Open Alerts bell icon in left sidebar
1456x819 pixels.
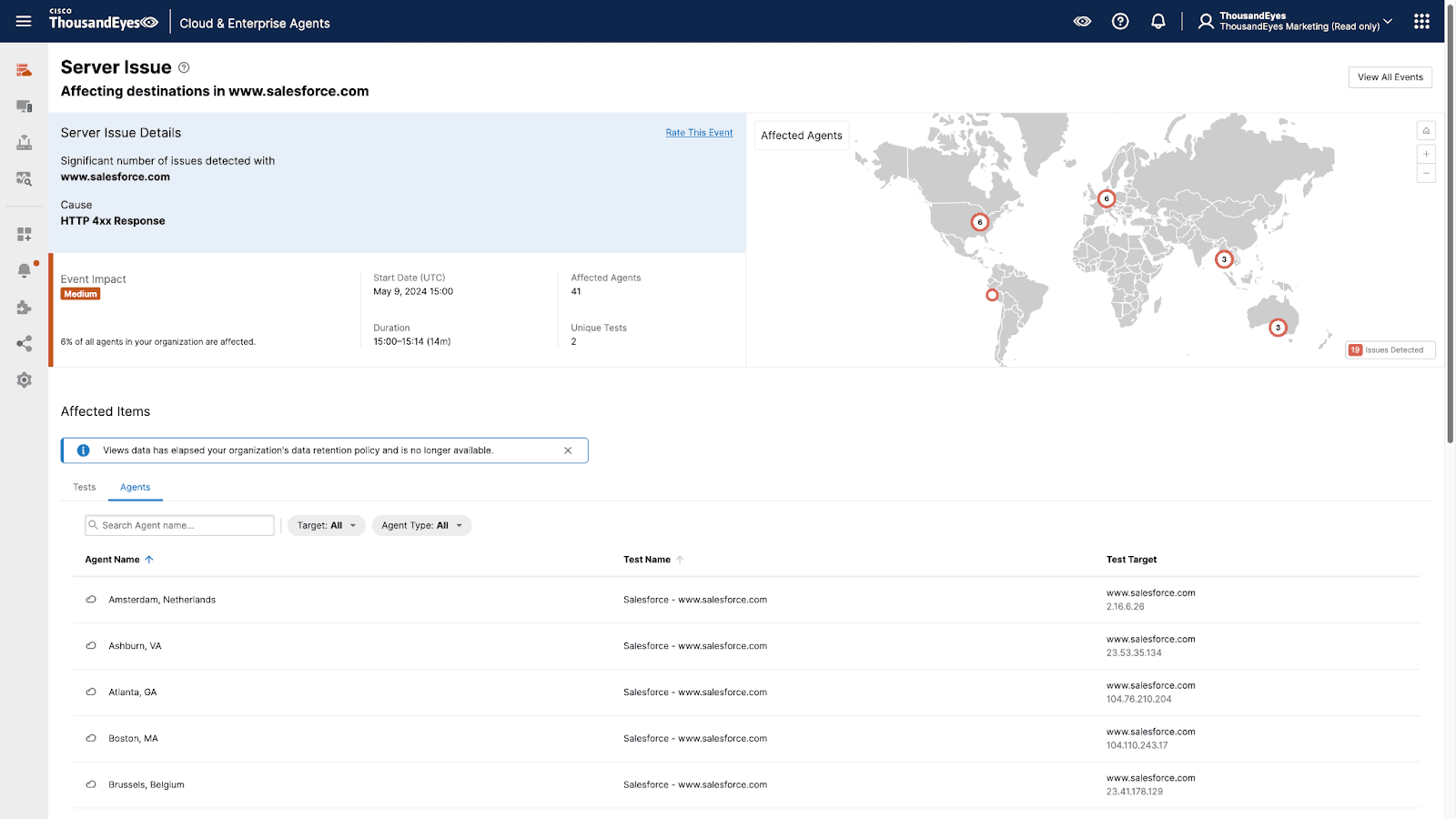[25, 270]
